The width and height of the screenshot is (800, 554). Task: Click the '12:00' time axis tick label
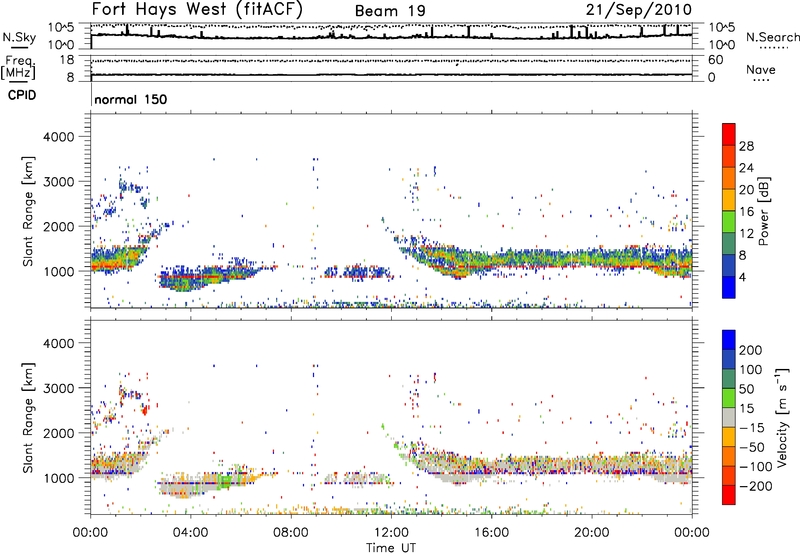coord(391,533)
